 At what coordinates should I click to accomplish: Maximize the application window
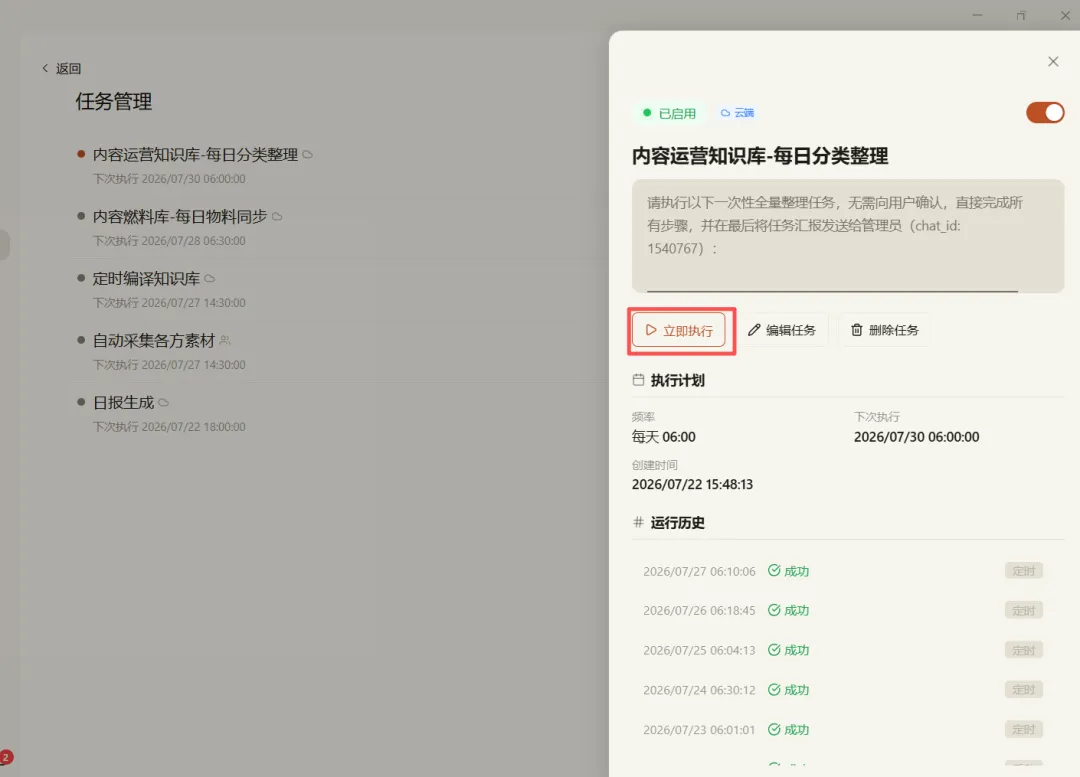[1021, 15]
